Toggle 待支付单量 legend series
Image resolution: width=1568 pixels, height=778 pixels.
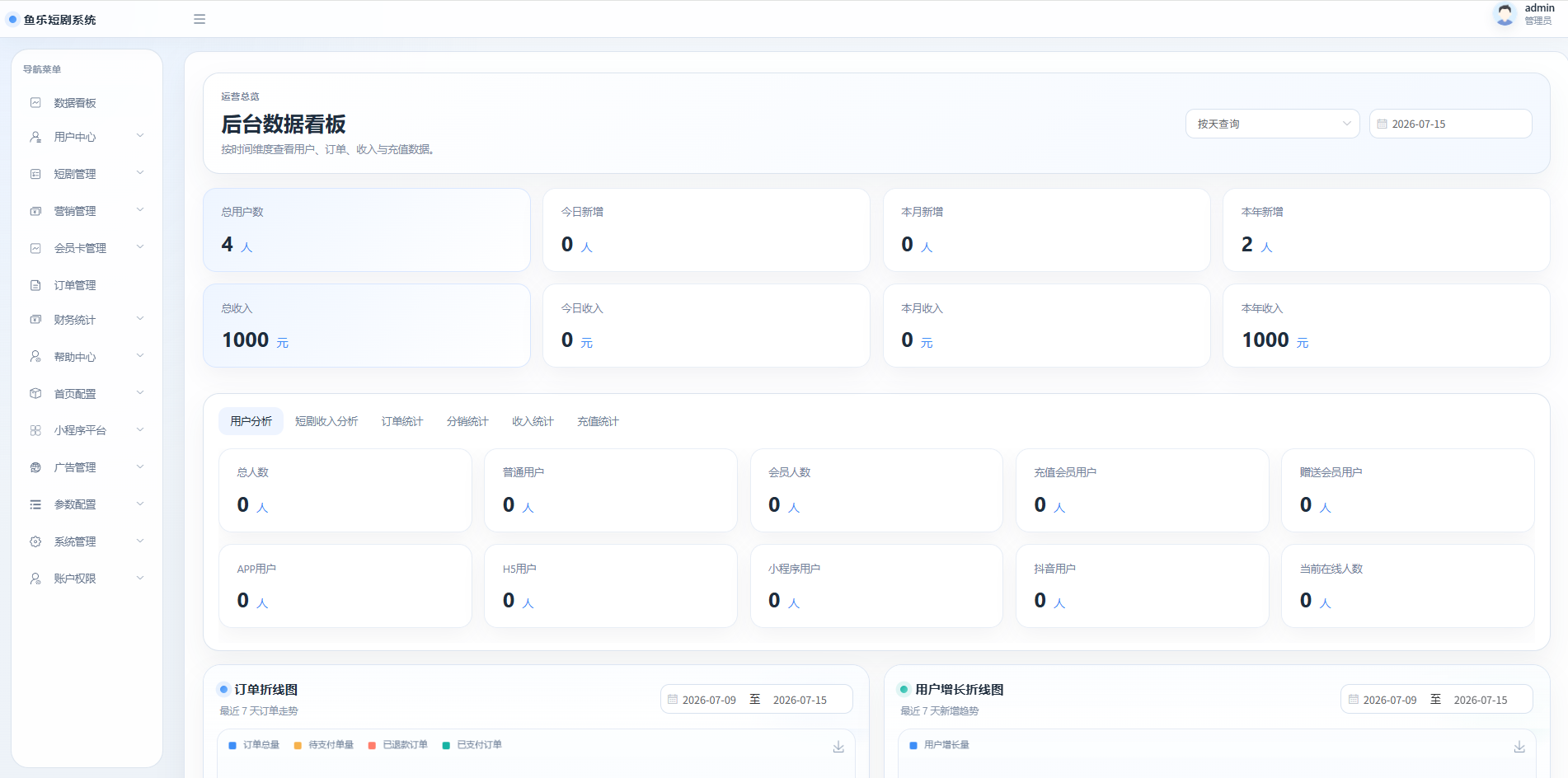323,745
